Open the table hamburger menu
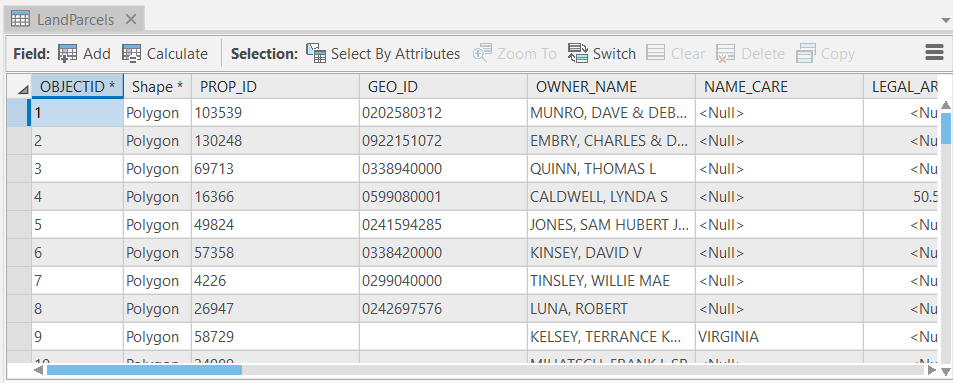 [x=934, y=53]
